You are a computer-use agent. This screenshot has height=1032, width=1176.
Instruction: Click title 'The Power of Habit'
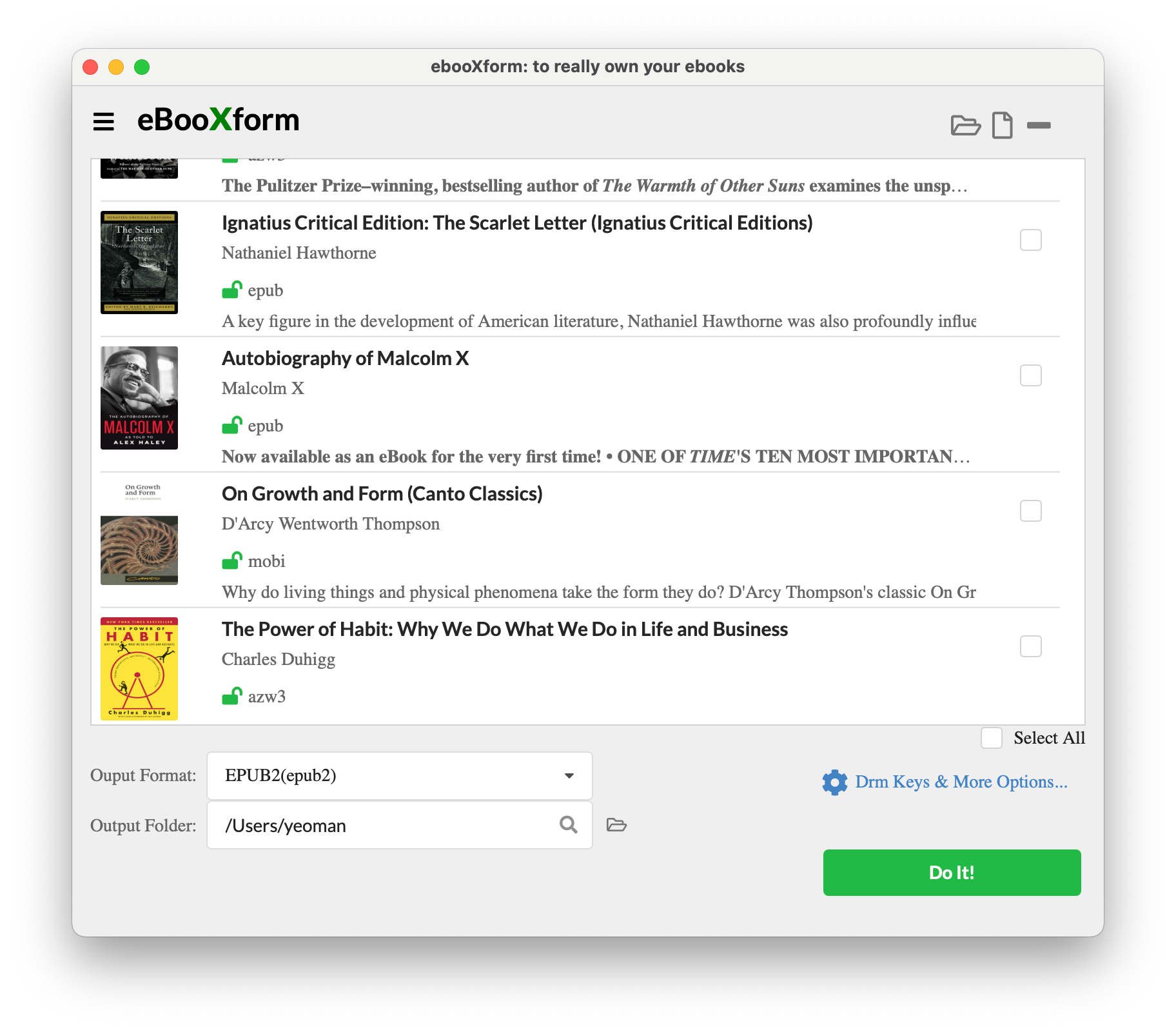pos(505,630)
